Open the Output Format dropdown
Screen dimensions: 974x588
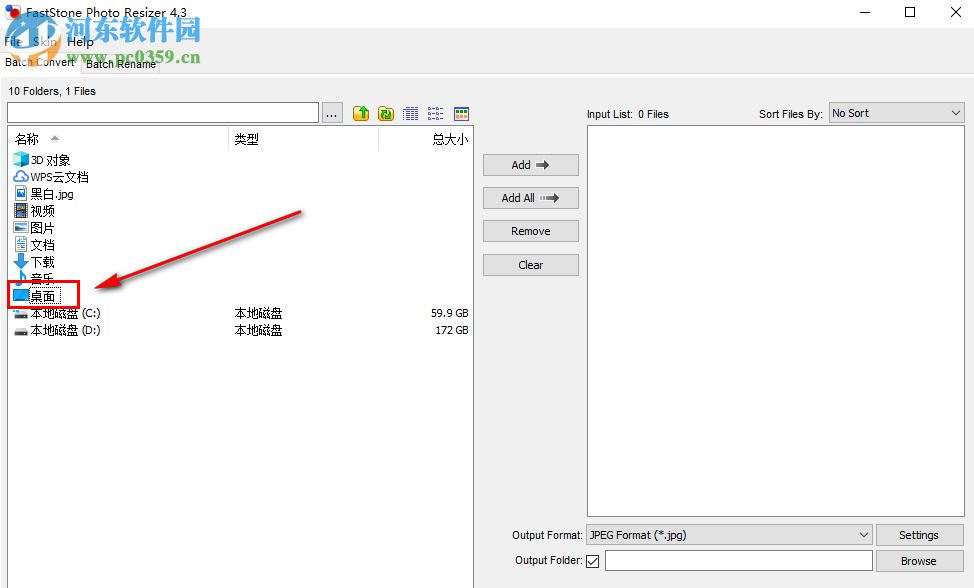[729, 535]
